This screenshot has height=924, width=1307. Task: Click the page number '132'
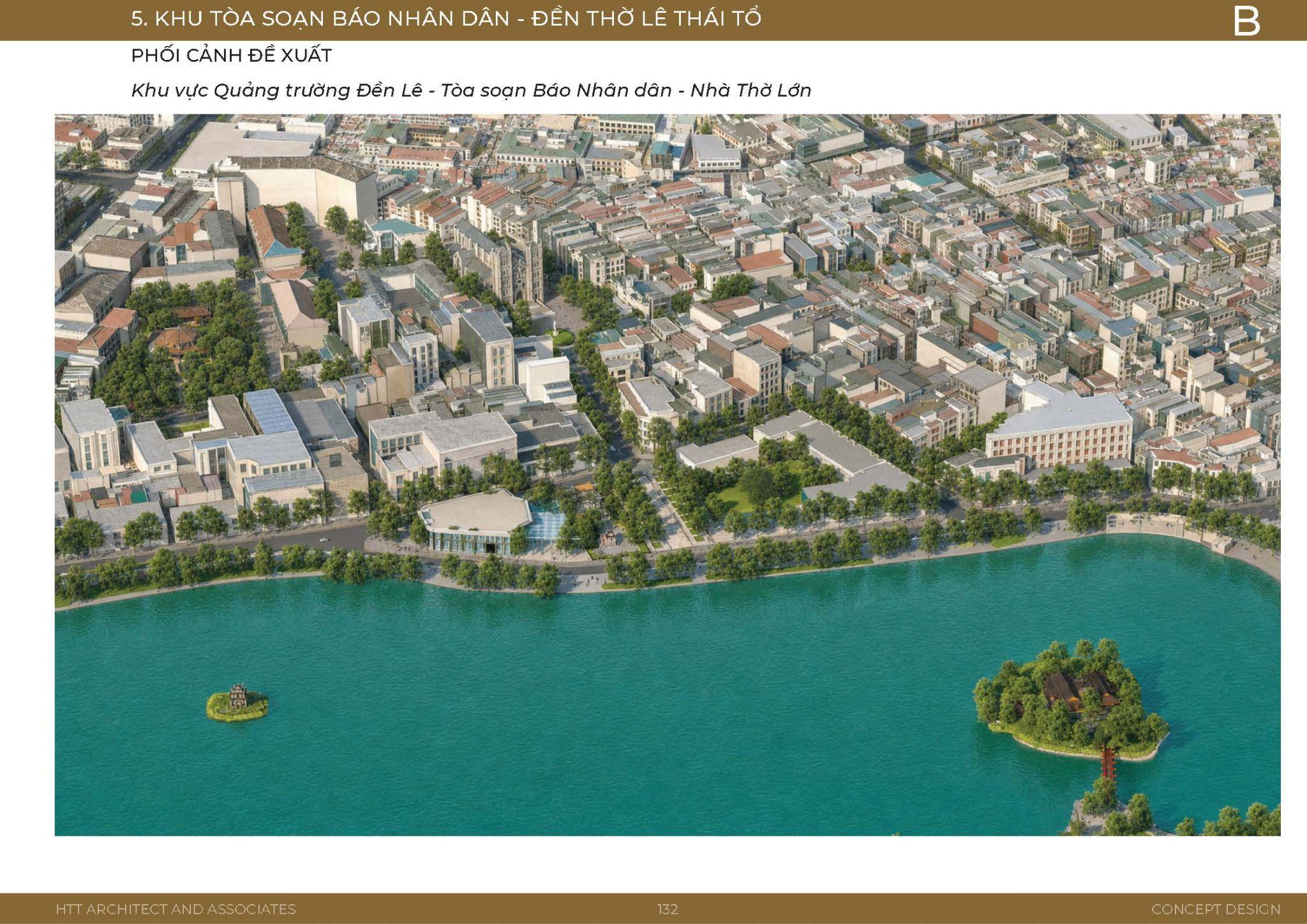668,909
